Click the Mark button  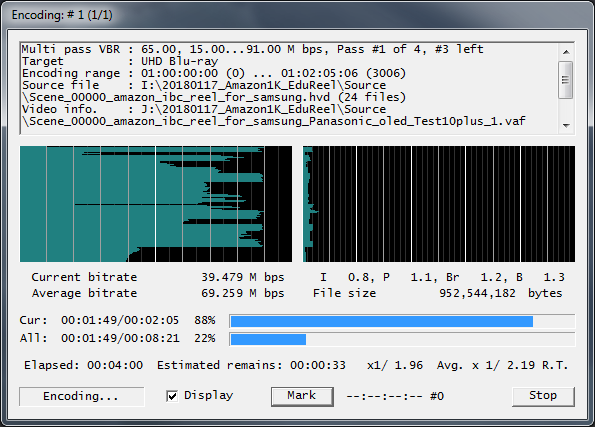click(x=302, y=396)
